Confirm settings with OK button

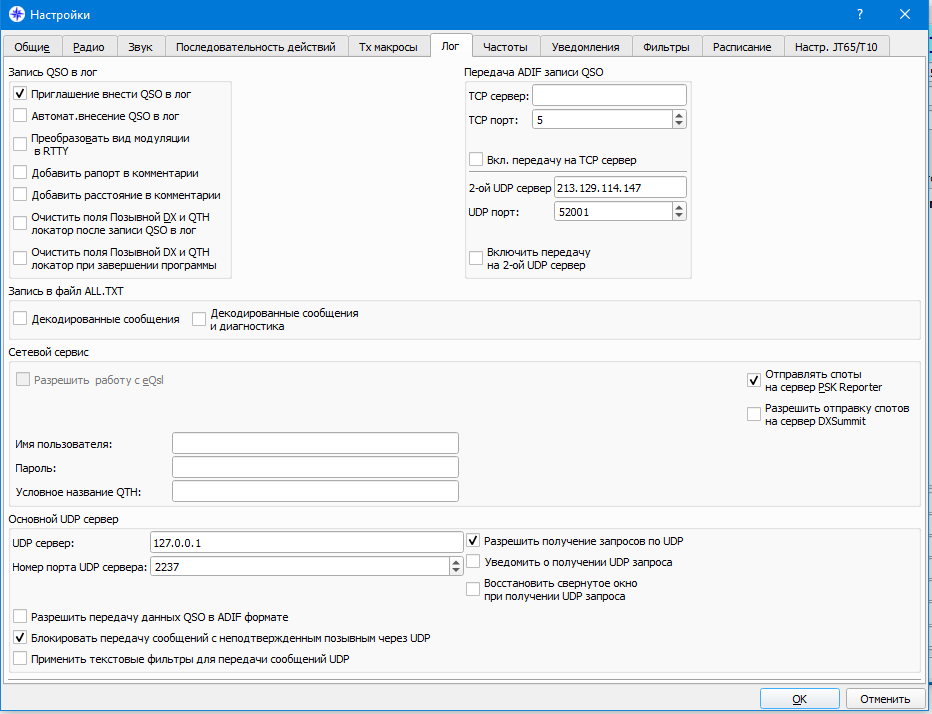[799, 699]
